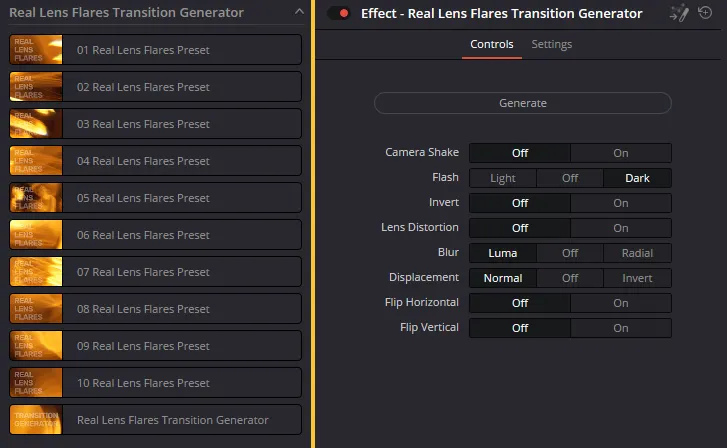Set Displacement to Normal
This screenshot has width=727, height=448.
point(503,278)
